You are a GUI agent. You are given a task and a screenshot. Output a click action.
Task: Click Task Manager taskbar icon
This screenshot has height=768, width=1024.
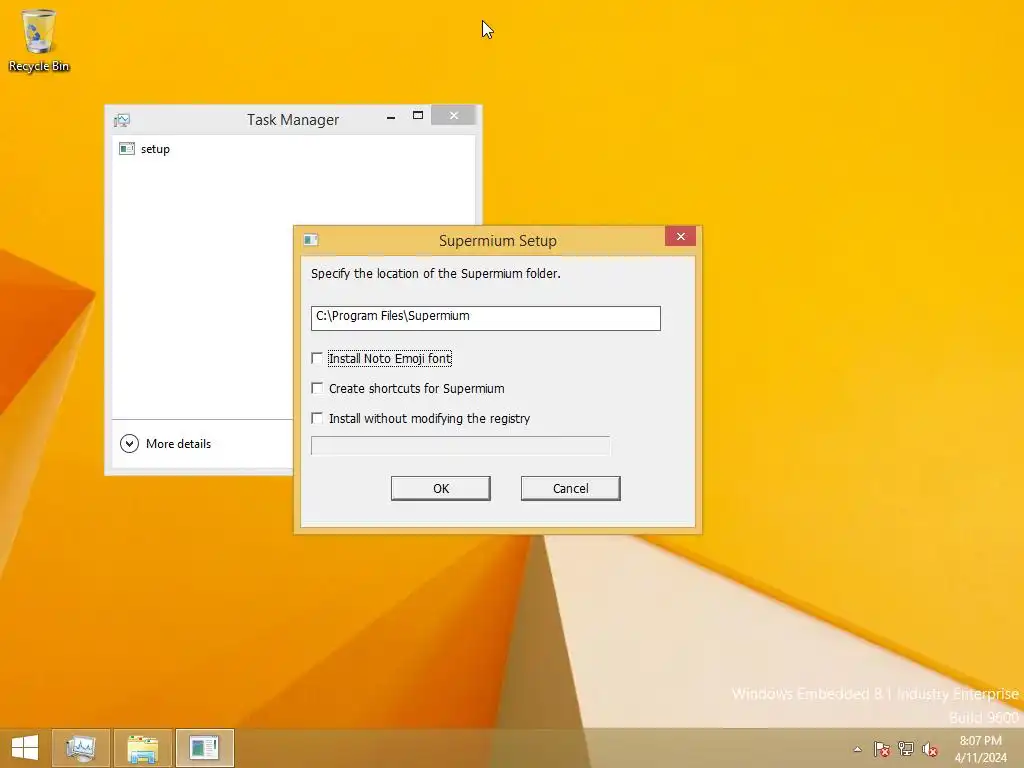[x=81, y=748]
